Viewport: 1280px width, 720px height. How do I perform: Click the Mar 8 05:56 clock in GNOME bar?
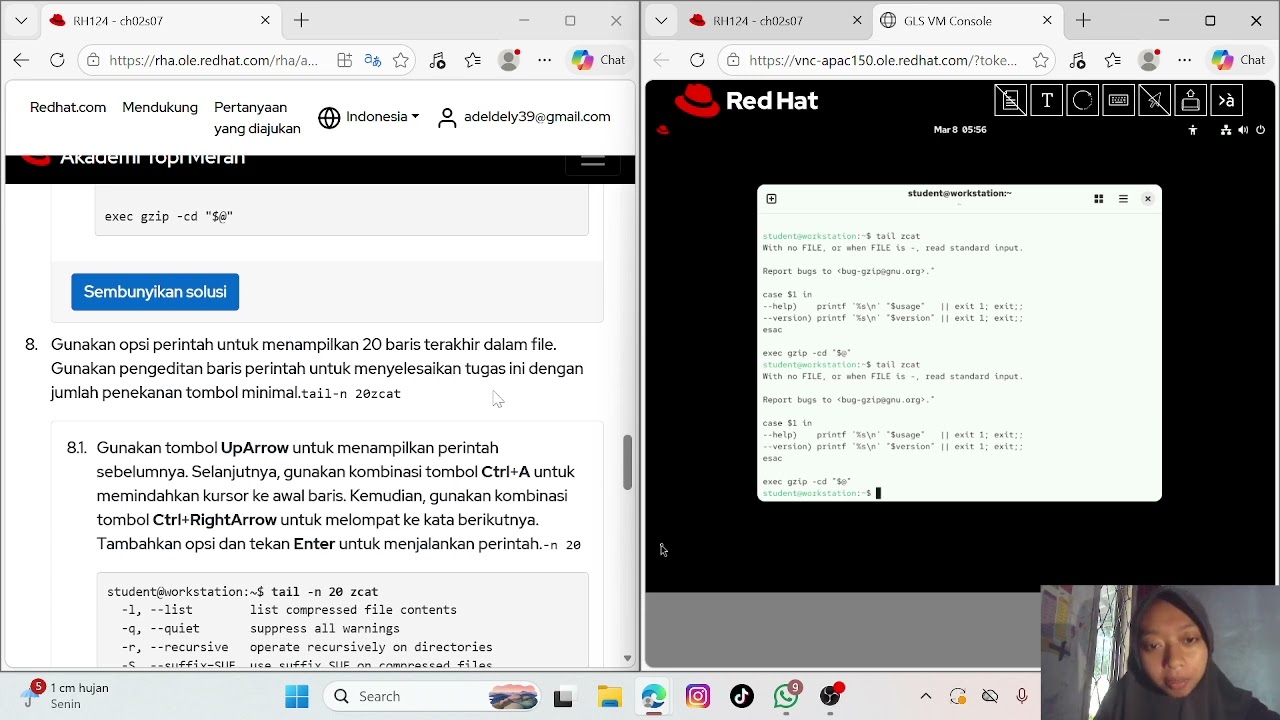tap(960, 130)
